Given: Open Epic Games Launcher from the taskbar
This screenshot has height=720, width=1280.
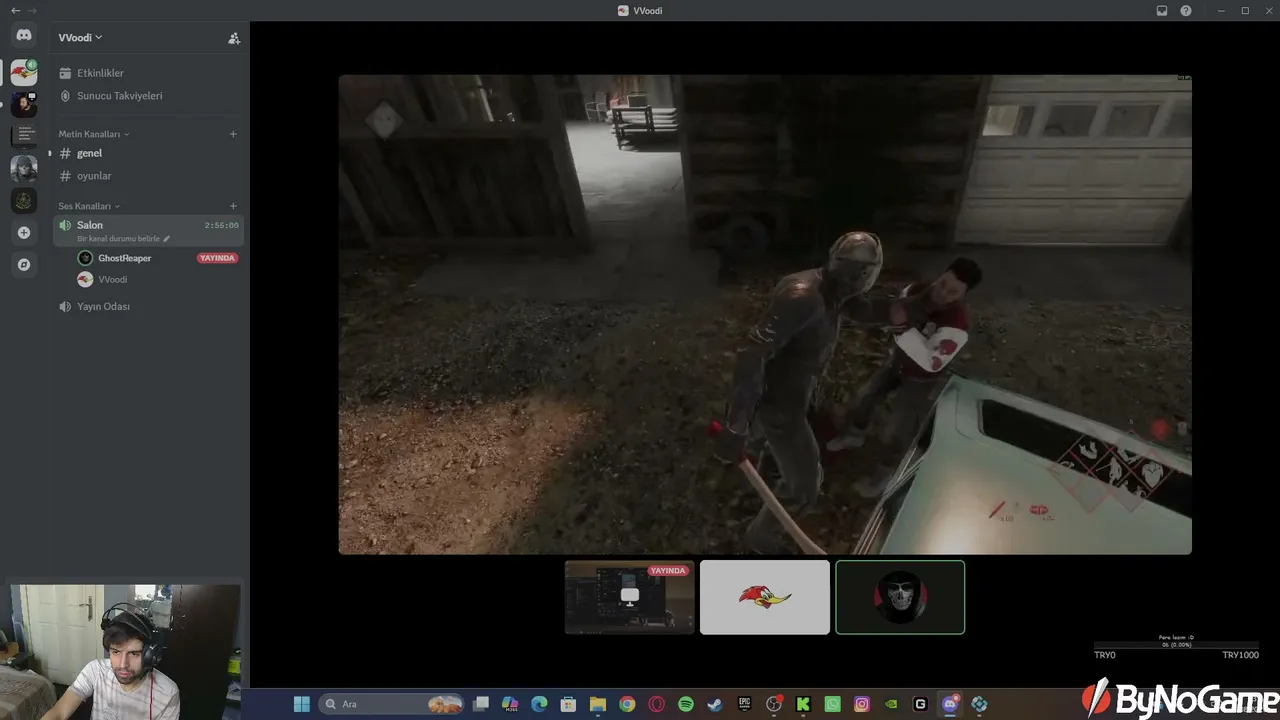Looking at the screenshot, I should (744, 704).
